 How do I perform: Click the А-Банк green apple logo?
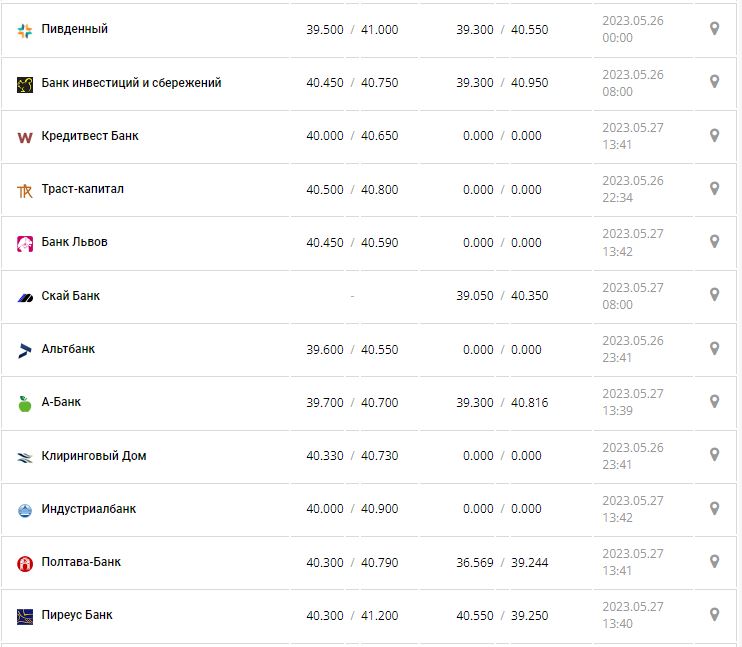(25, 403)
